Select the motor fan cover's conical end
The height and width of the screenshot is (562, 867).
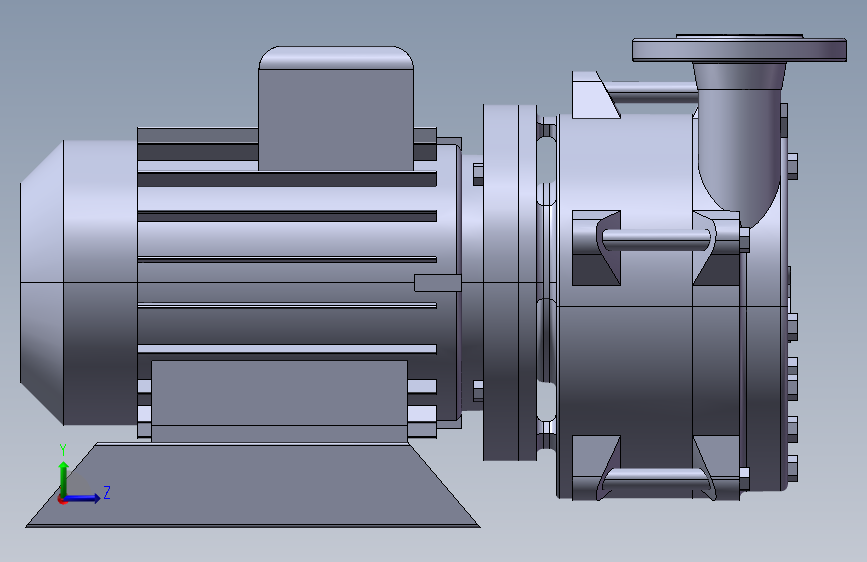pos(42,283)
